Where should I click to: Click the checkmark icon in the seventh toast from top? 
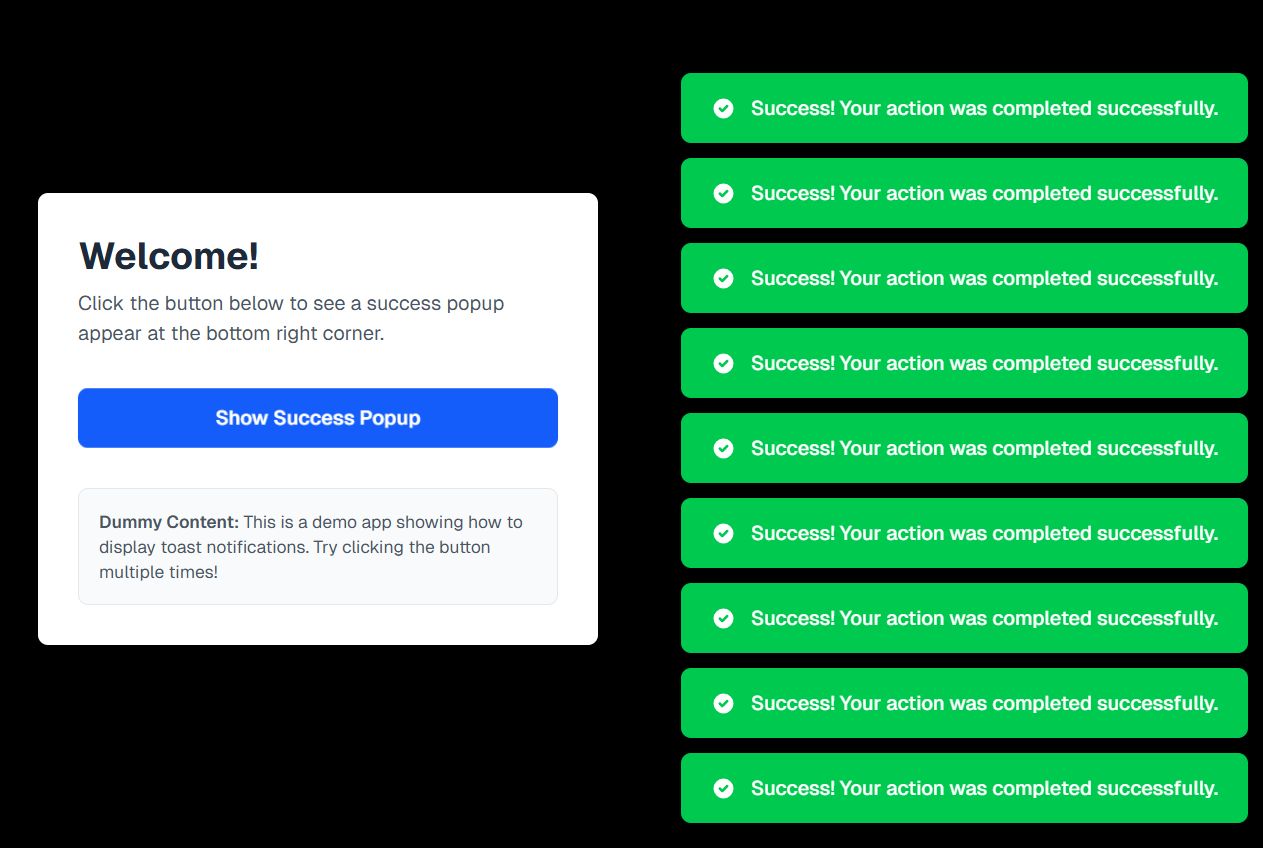pos(724,618)
